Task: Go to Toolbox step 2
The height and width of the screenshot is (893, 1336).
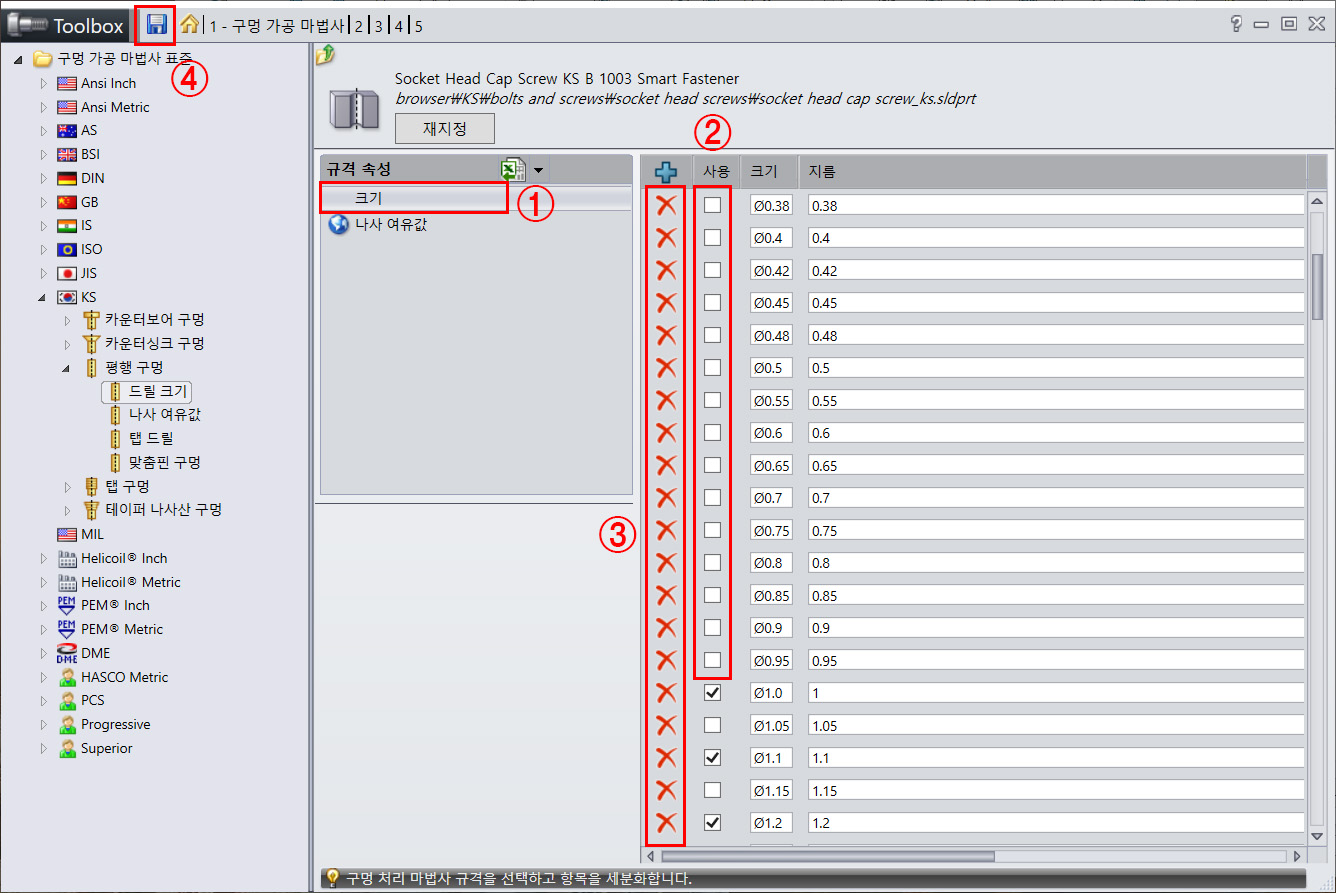Action: [358, 26]
